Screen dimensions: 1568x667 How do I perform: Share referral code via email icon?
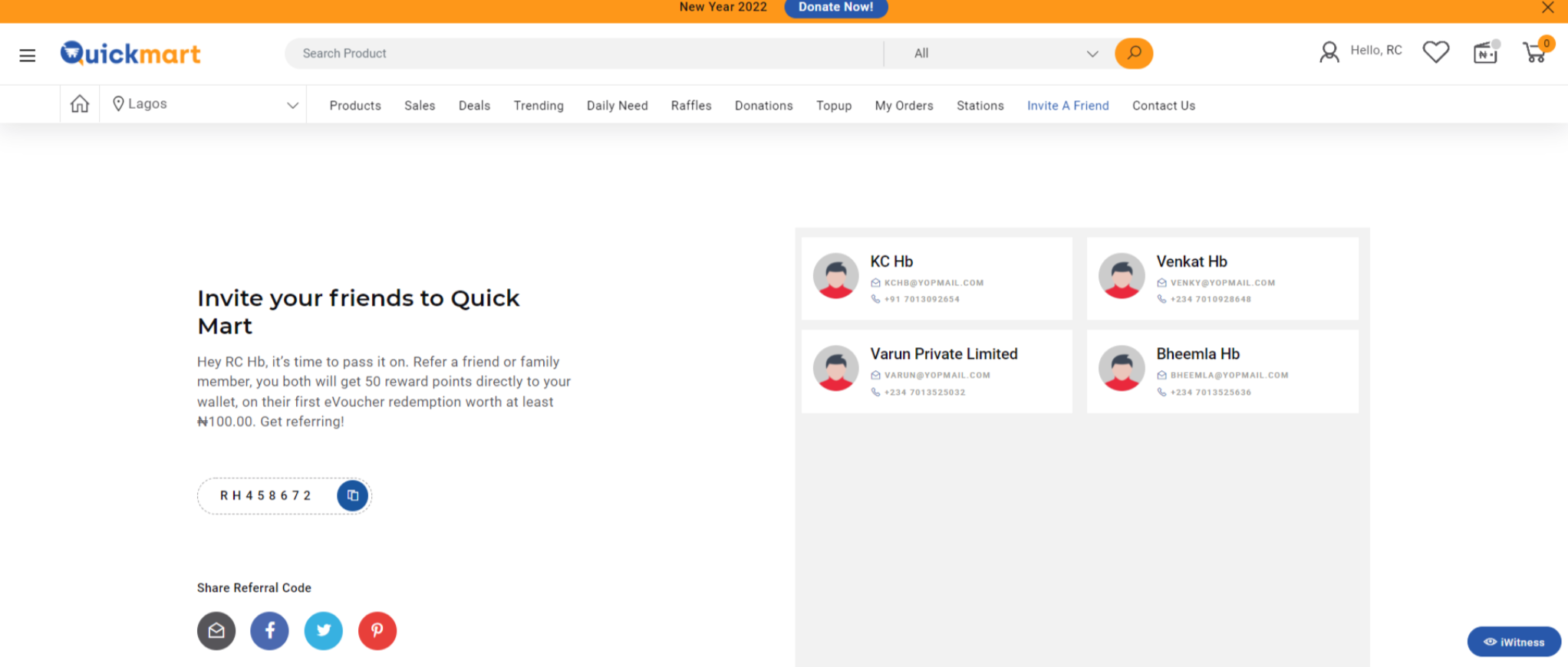tap(216, 631)
